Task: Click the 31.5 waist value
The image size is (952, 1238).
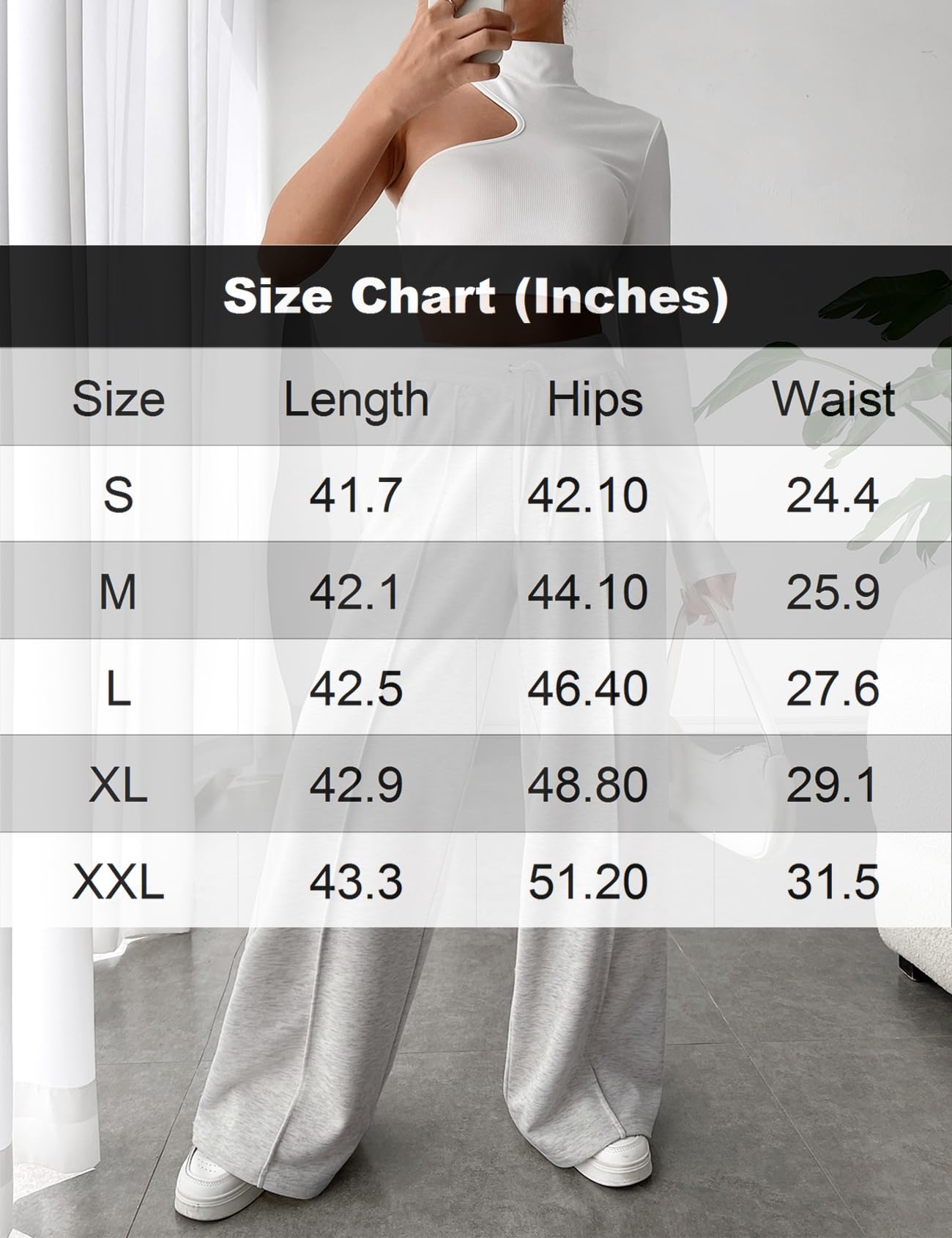Action: point(833,881)
